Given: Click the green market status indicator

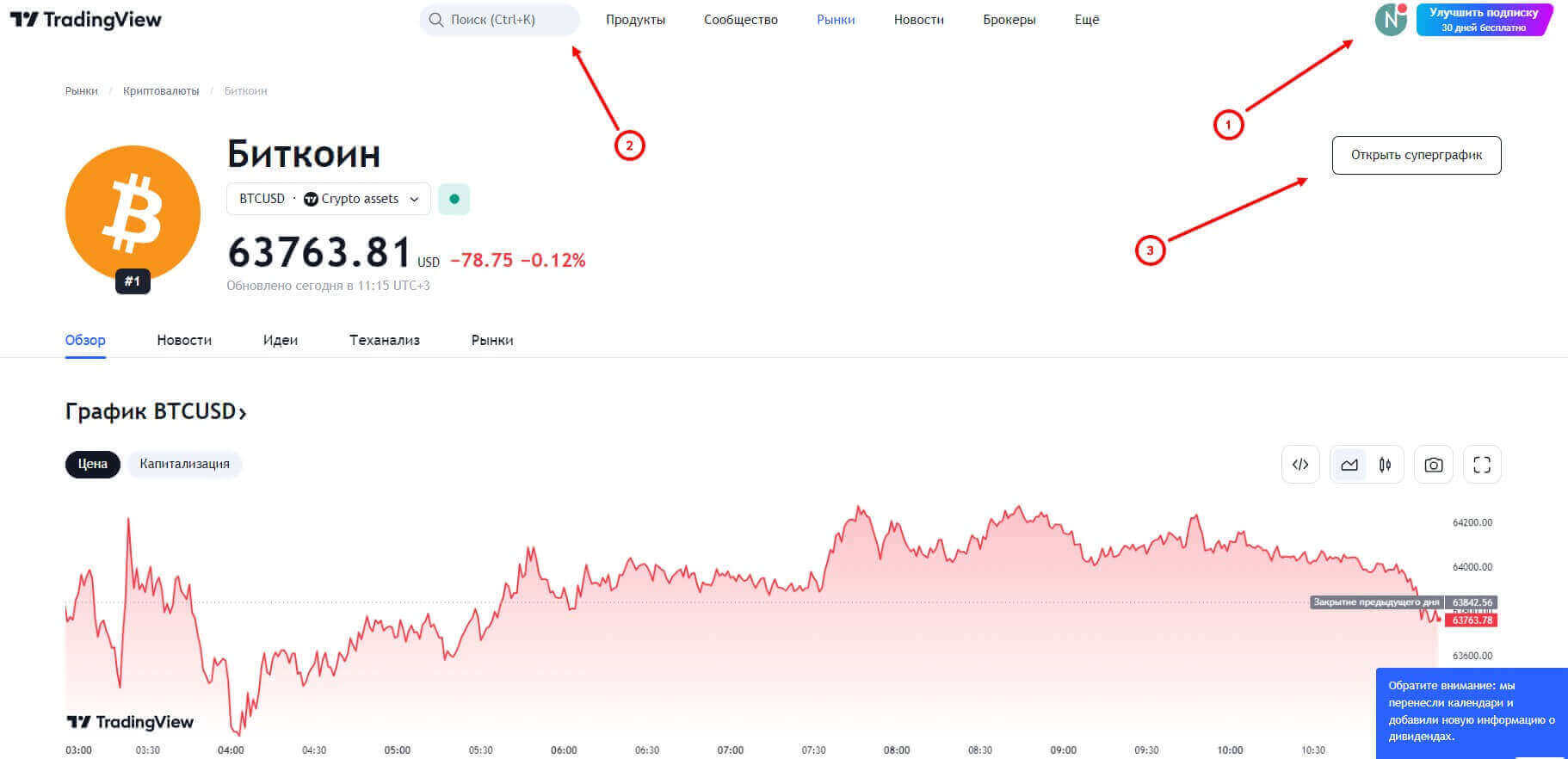Looking at the screenshot, I should coord(454,199).
